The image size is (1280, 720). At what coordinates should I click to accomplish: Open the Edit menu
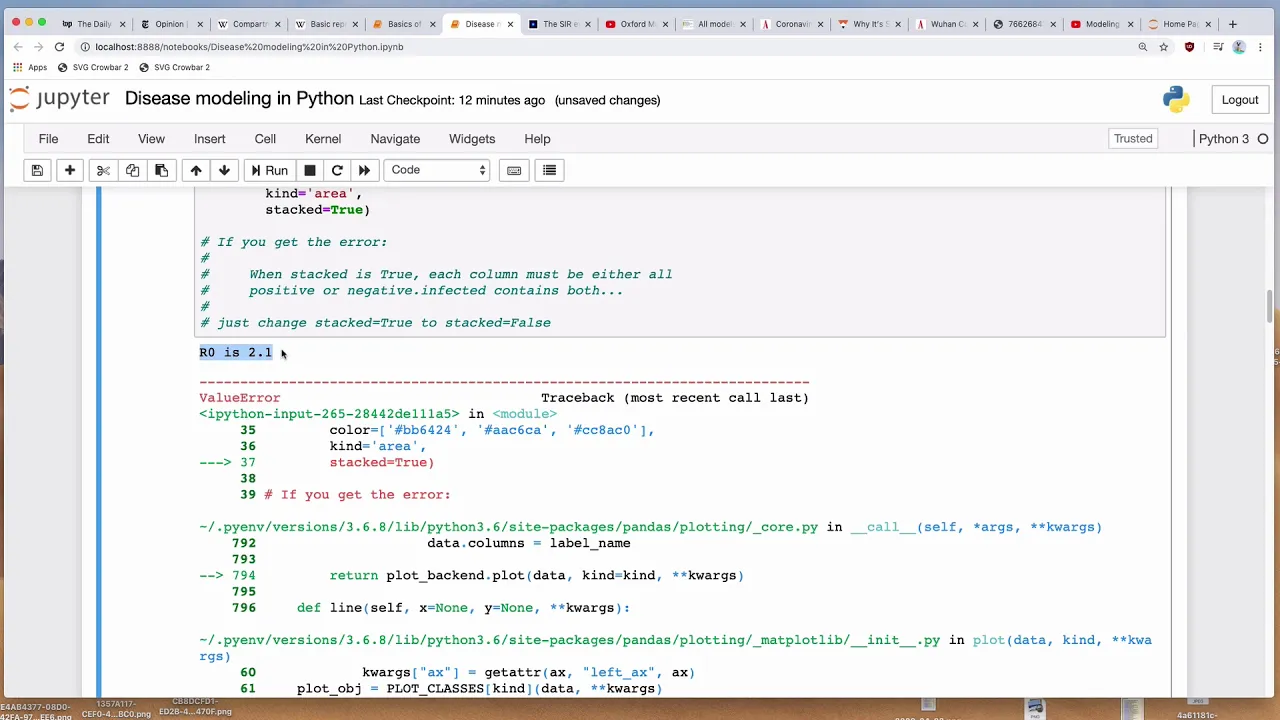tap(98, 139)
